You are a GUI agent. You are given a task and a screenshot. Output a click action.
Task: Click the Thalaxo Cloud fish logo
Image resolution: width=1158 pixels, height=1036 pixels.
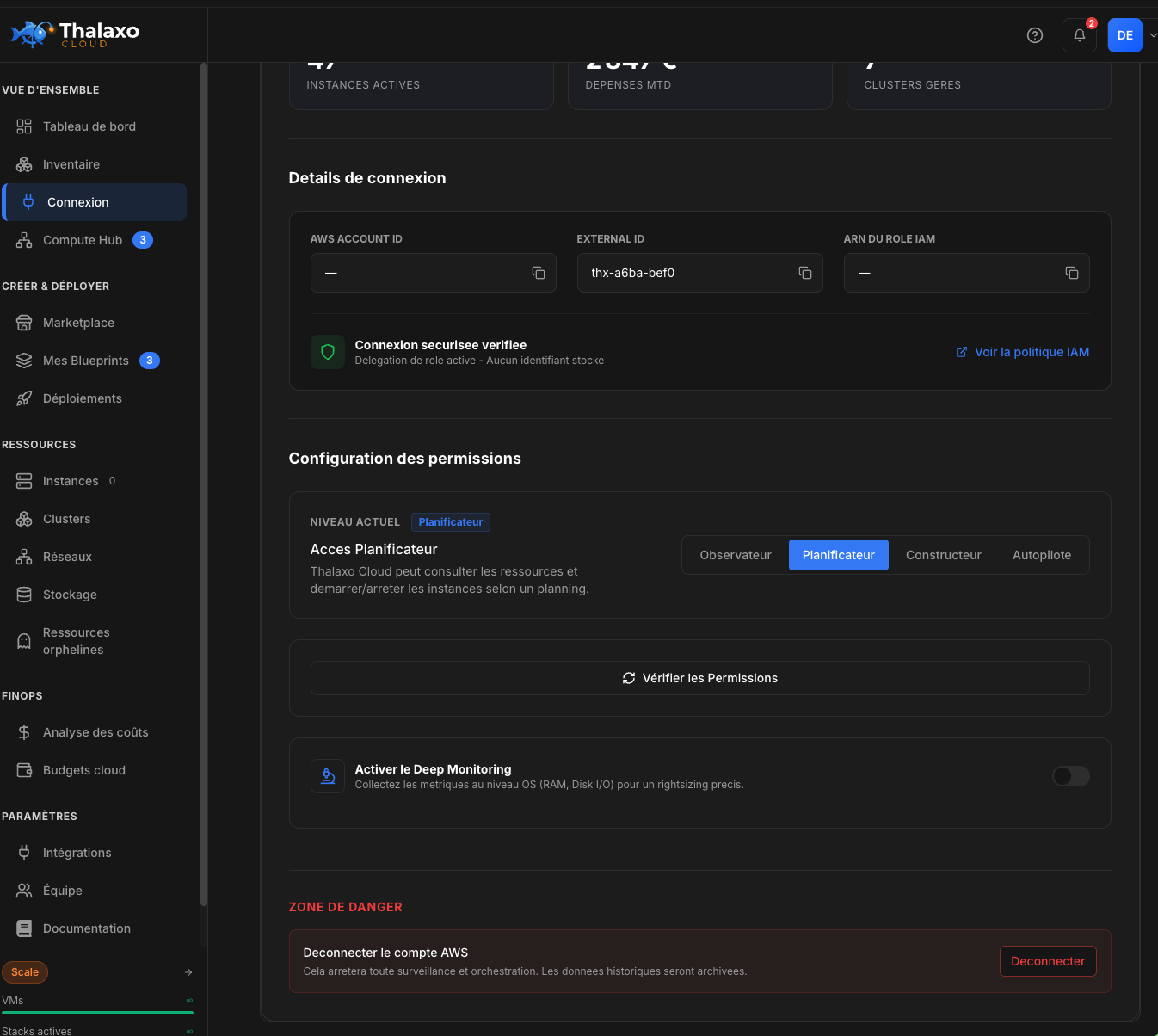(31, 34)
